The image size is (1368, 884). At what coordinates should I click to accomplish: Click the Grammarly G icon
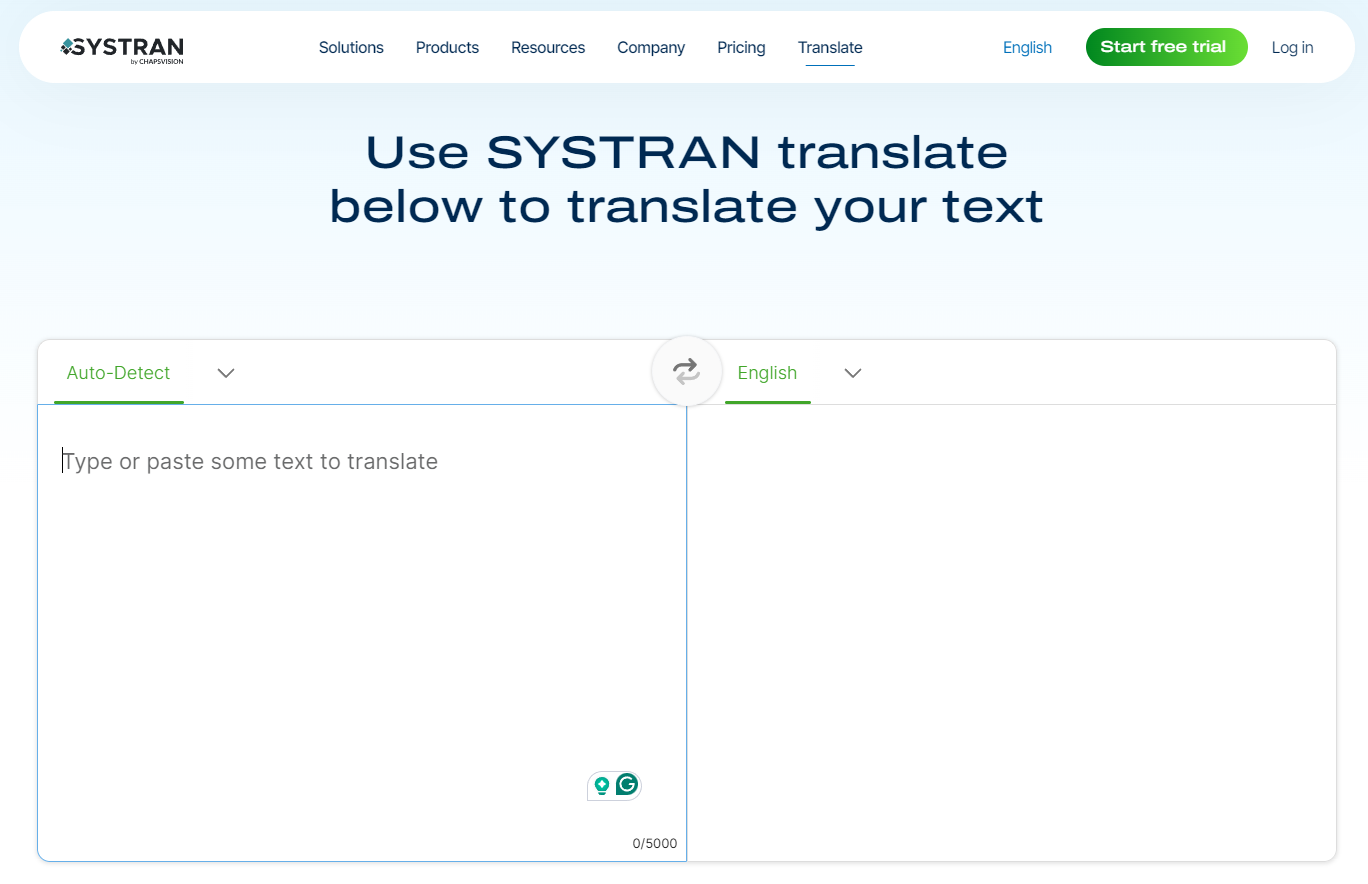click(627, 785)
